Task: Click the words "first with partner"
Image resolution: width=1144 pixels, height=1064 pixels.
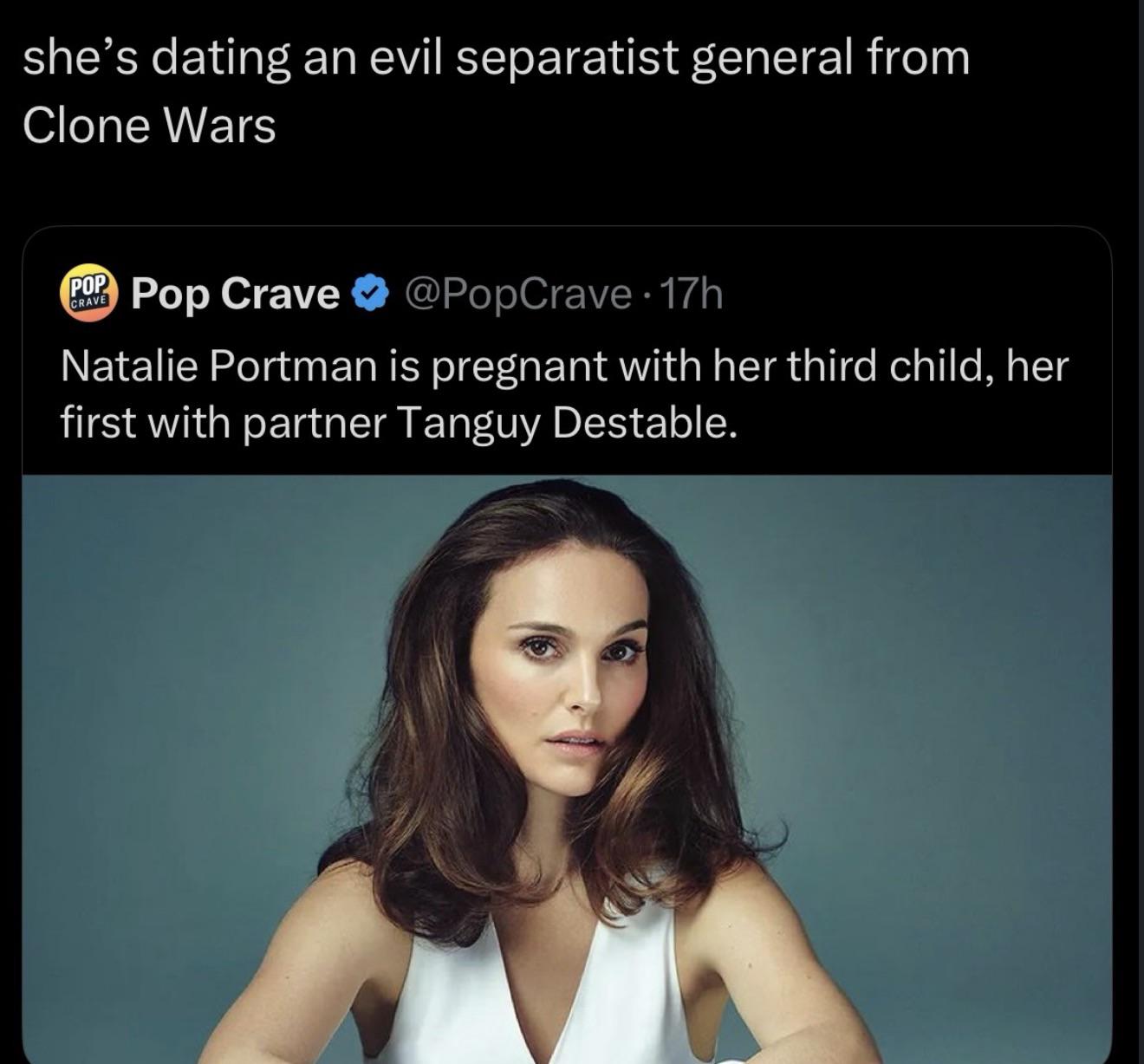Action: 223,422
